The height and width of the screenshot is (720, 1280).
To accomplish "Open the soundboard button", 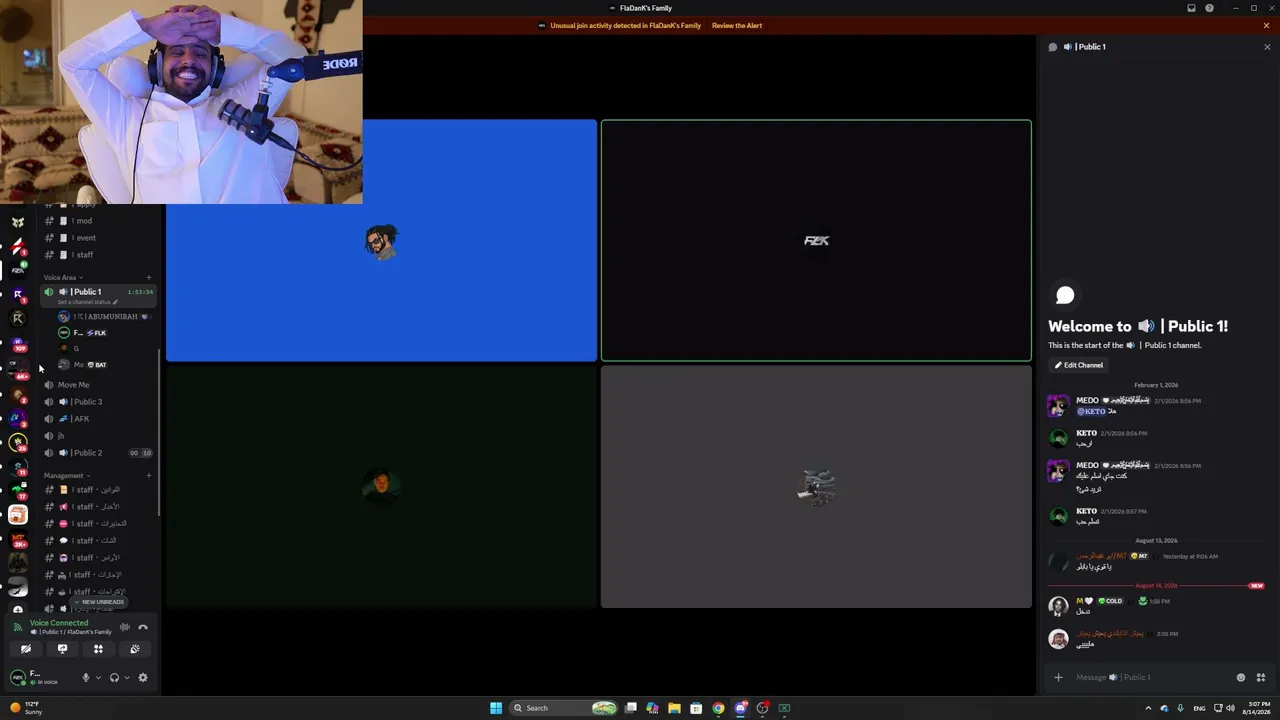I will 135,649.
